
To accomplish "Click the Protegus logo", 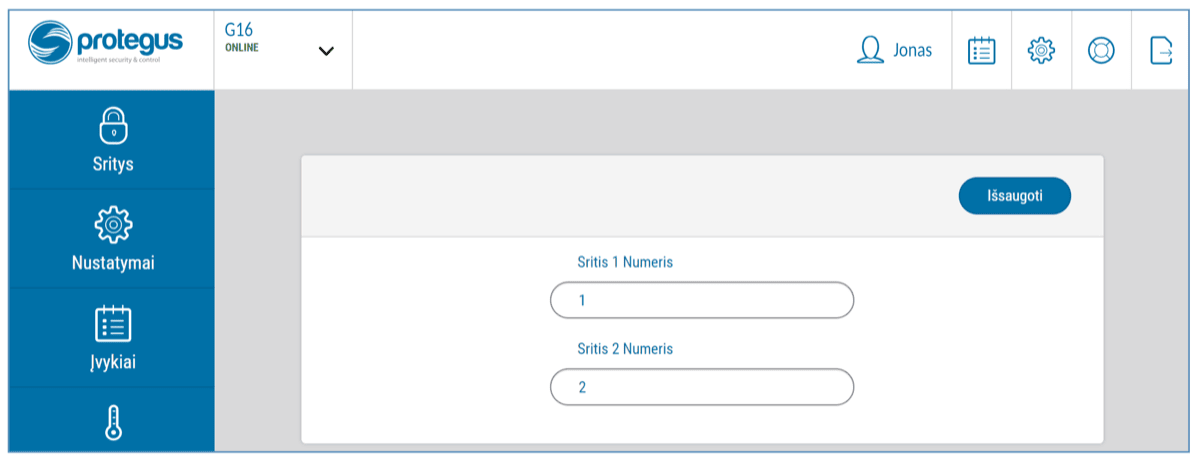I will point(106,45).
